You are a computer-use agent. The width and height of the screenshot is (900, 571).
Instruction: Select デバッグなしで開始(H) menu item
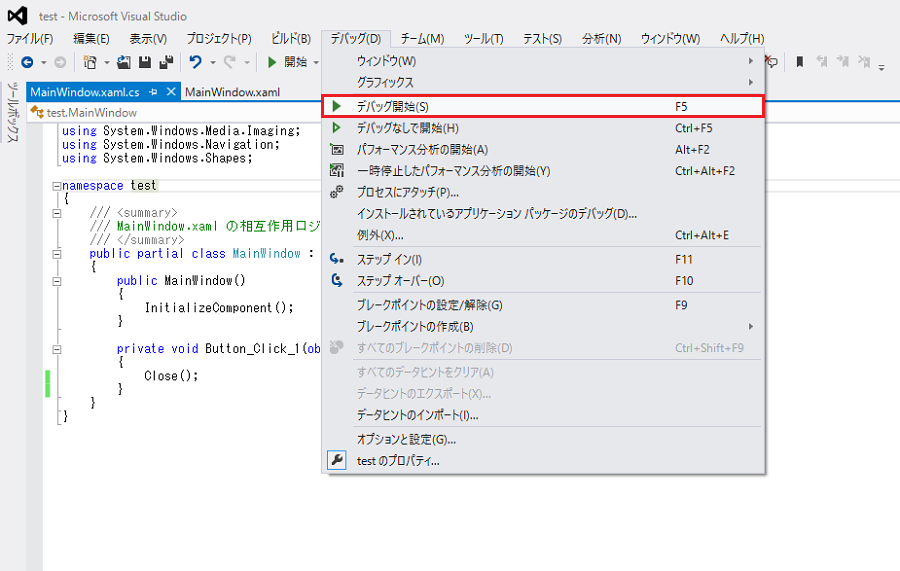tap(543, 127)
